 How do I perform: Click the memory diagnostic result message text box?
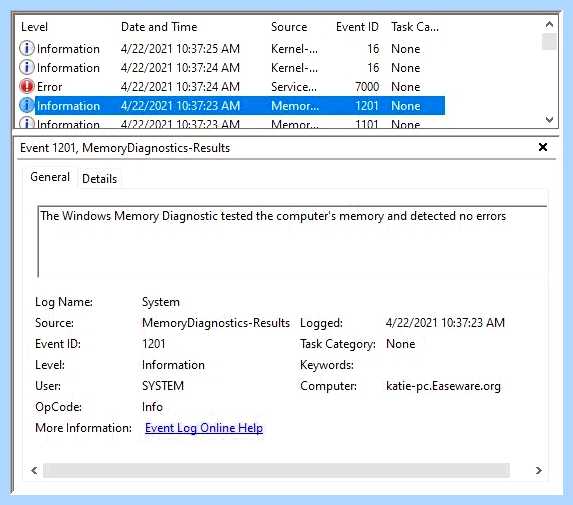tap(292, 241)
